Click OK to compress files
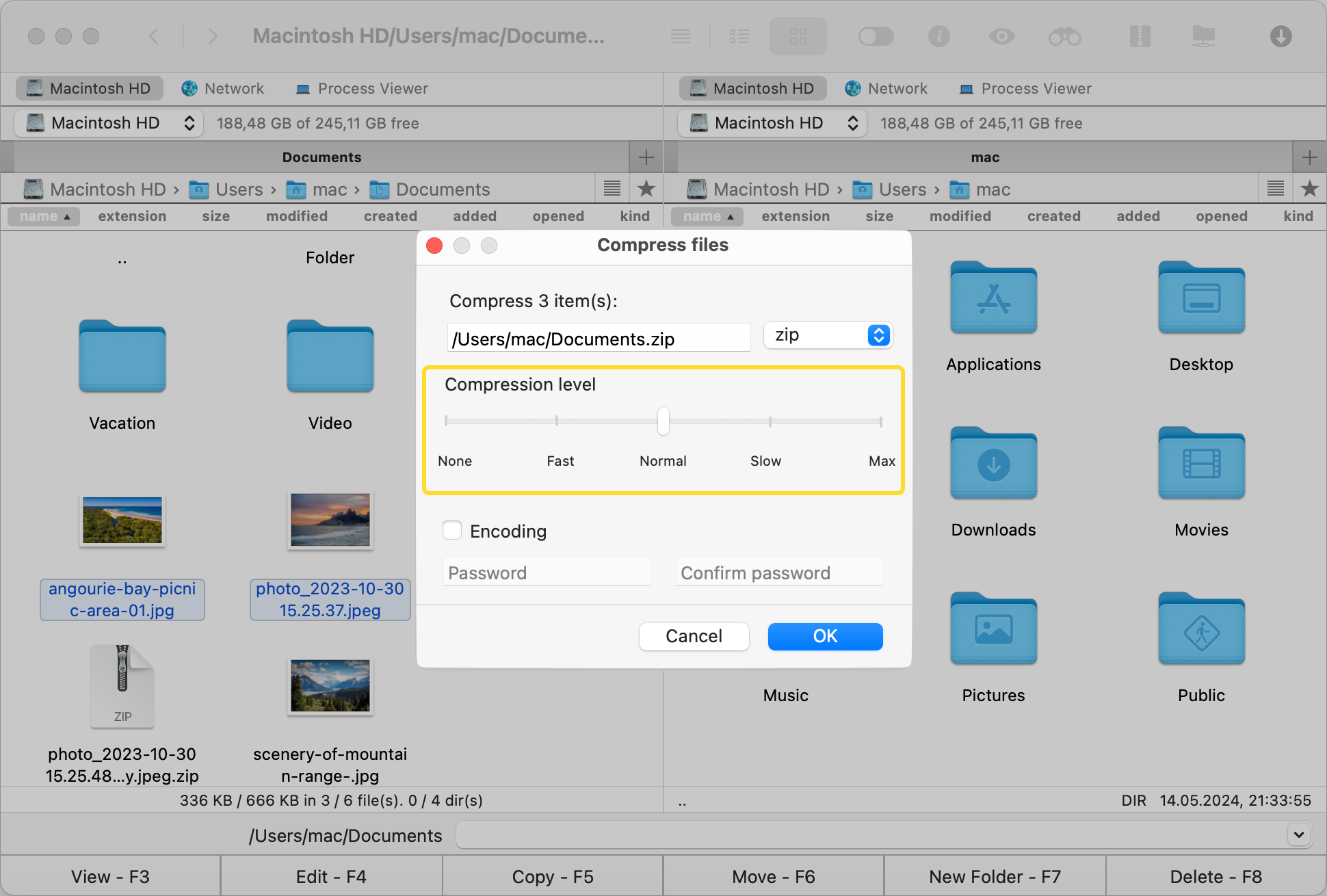 (x=825, y=636)
